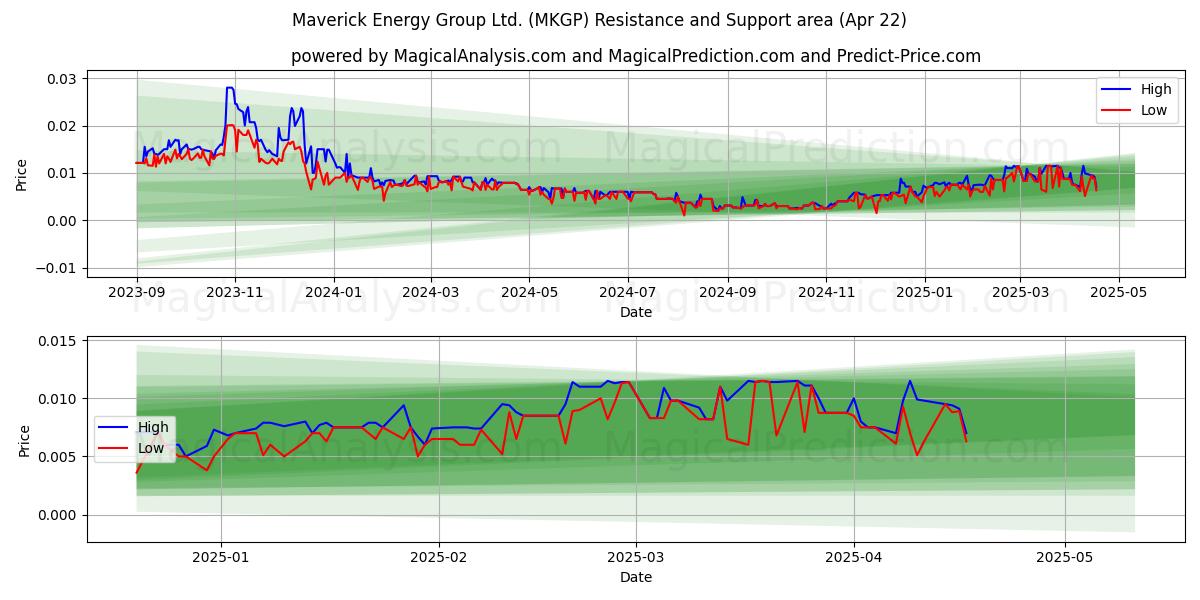1200x600 pixels.
Task: Click the 2024-05 tick label on the top axis
Action: [x=528, y=294]
